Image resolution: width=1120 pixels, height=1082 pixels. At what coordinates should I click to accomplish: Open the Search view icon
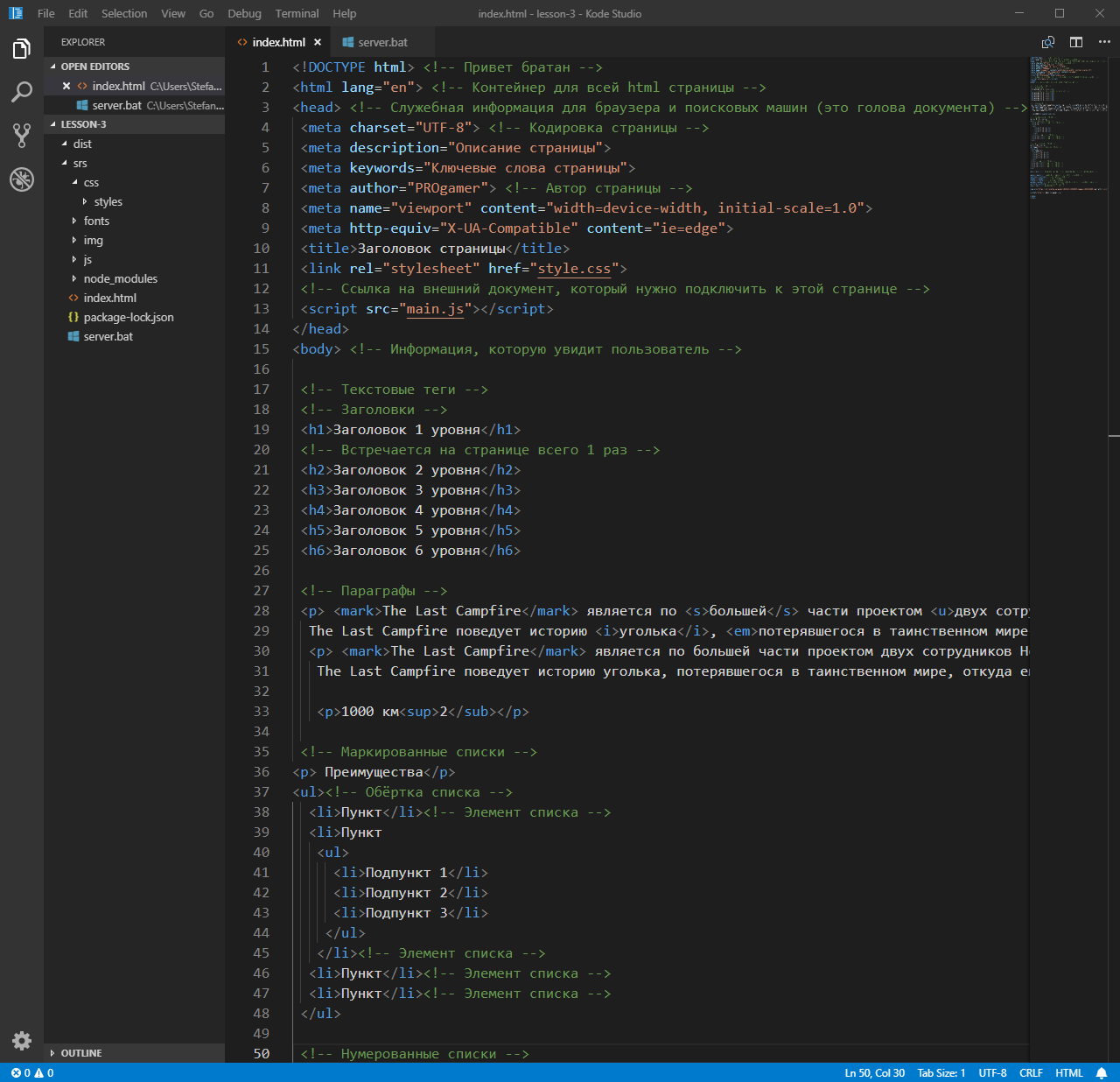coord(22,92)
